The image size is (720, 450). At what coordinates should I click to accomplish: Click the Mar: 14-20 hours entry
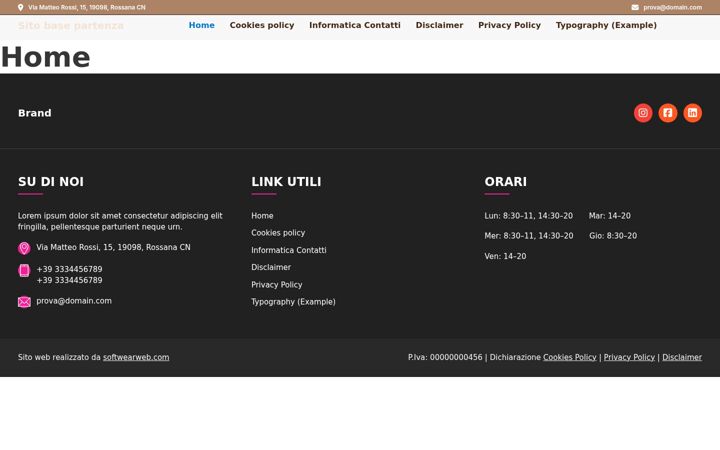[x=610, y=216]
